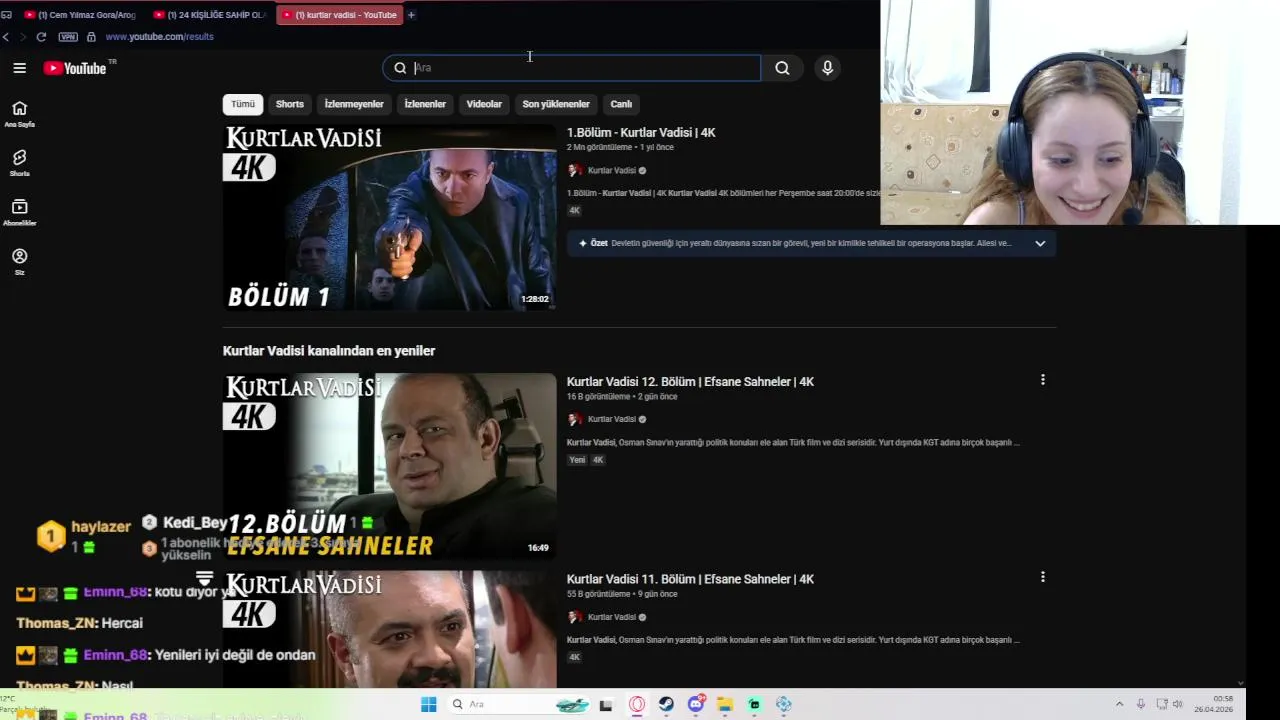
Task: Click the '2 Mn görüntüleme • 1 yıl önce' text
Action: tap(620, 148)
